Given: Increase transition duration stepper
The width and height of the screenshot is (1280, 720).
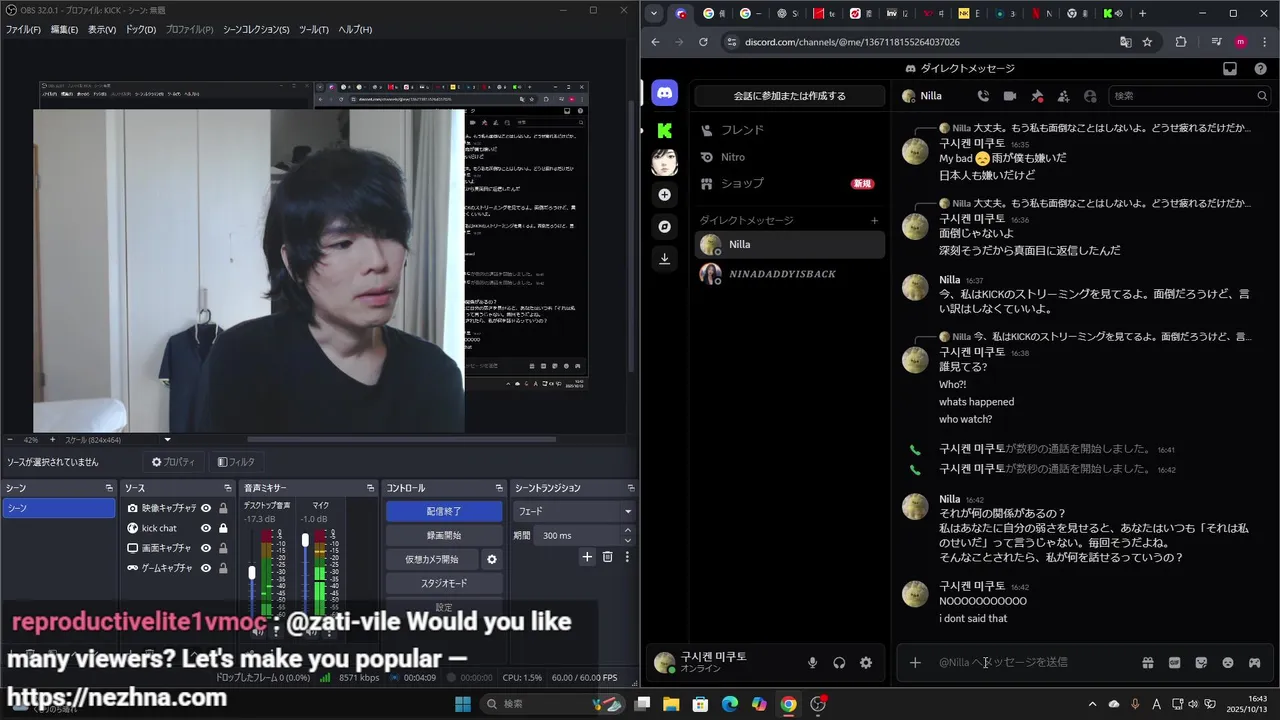Looking at the screenshot, I should tap(628, 531).
